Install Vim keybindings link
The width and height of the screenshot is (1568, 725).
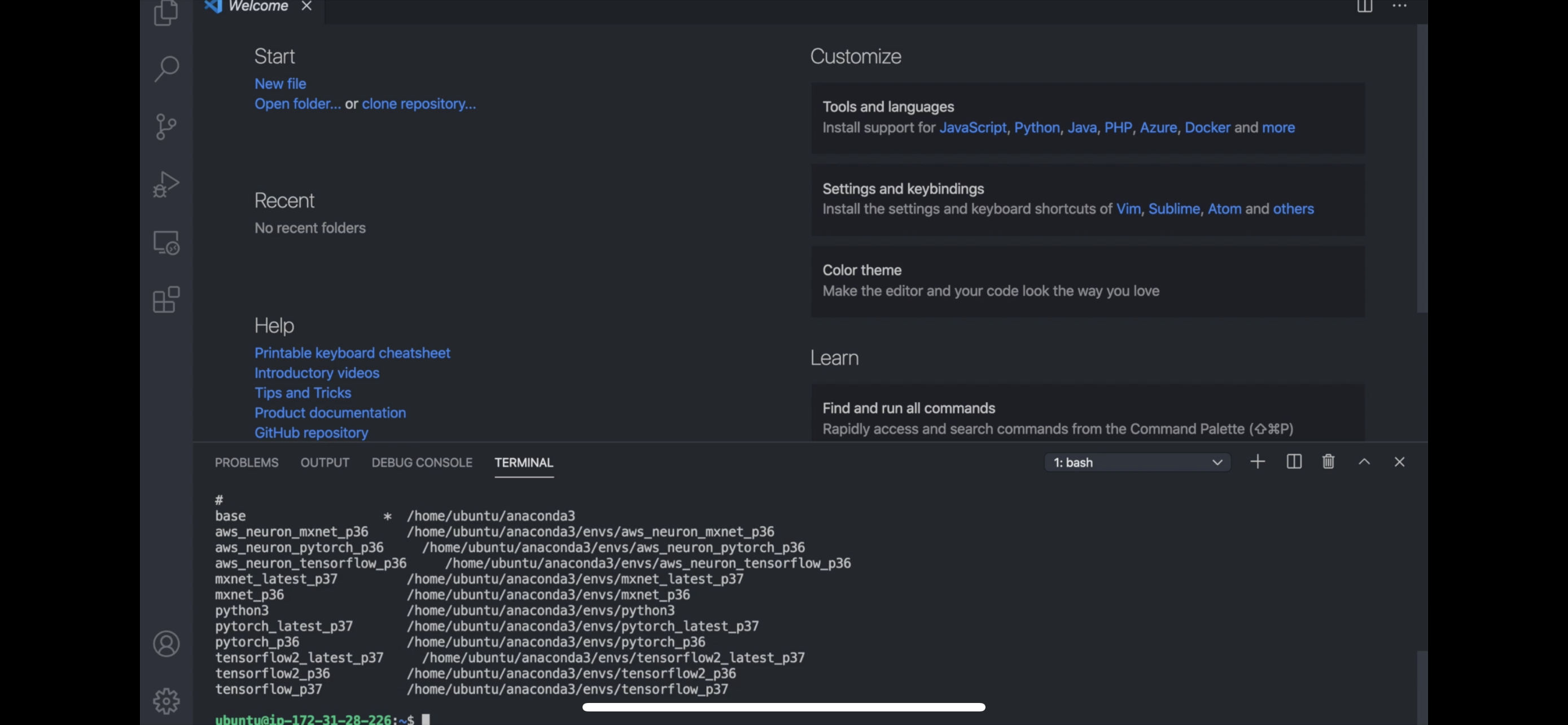pos(1128,209)
